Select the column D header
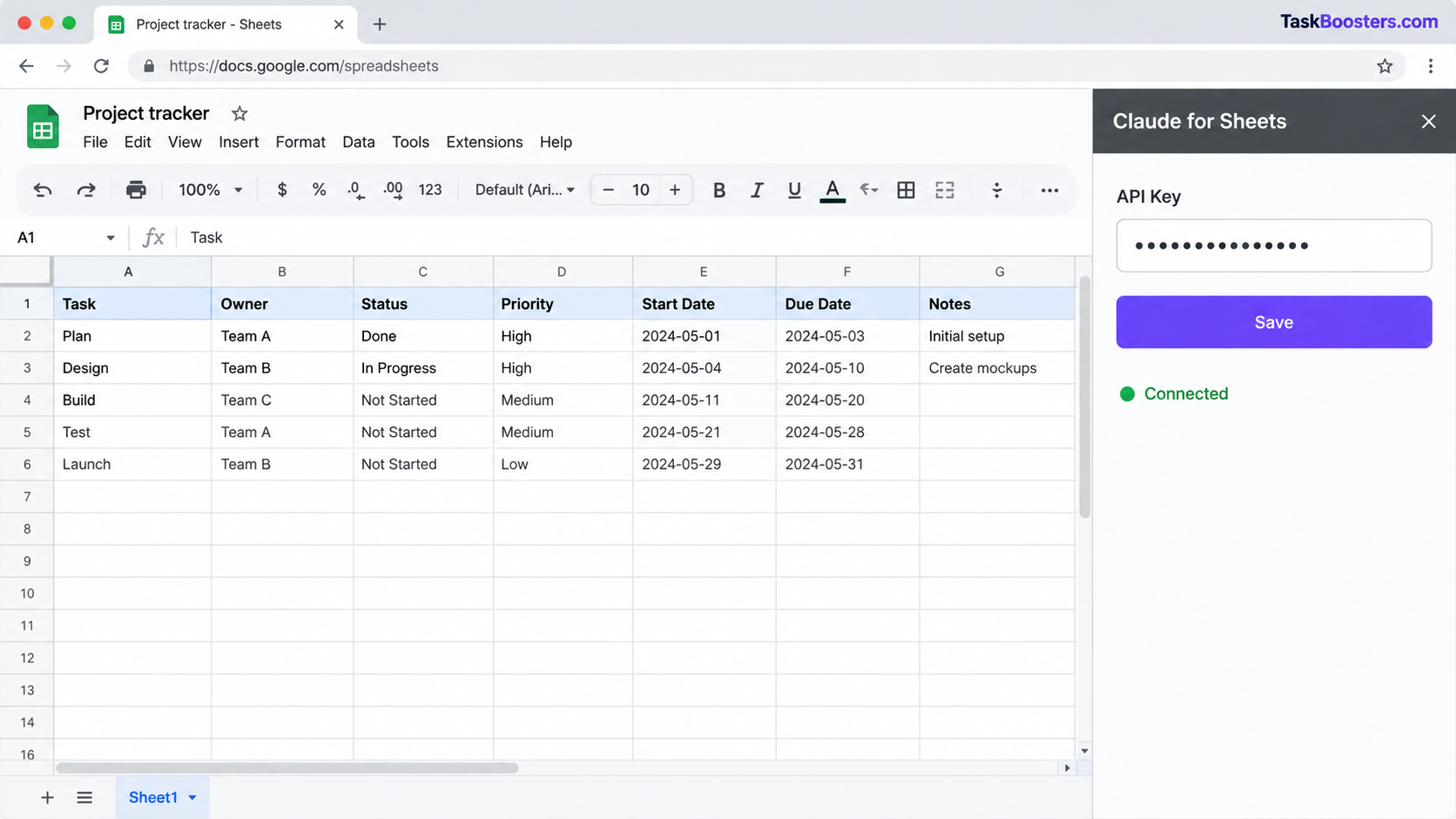 coord(563,272)
